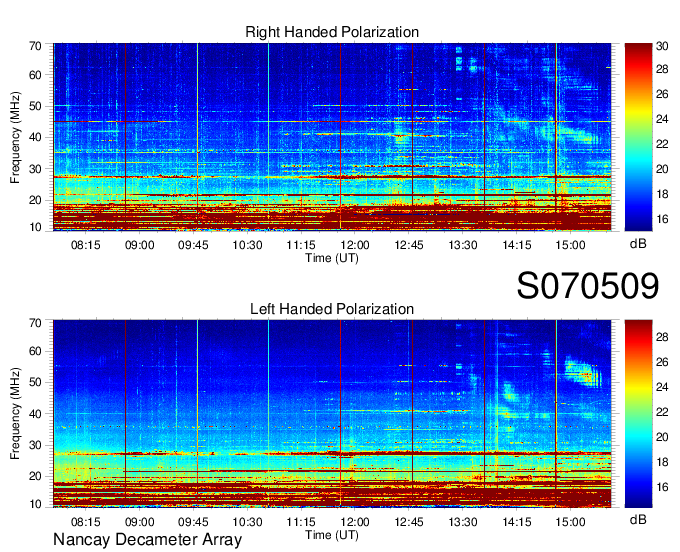Click the left-handed spectrogram plot

click(332, 414)
